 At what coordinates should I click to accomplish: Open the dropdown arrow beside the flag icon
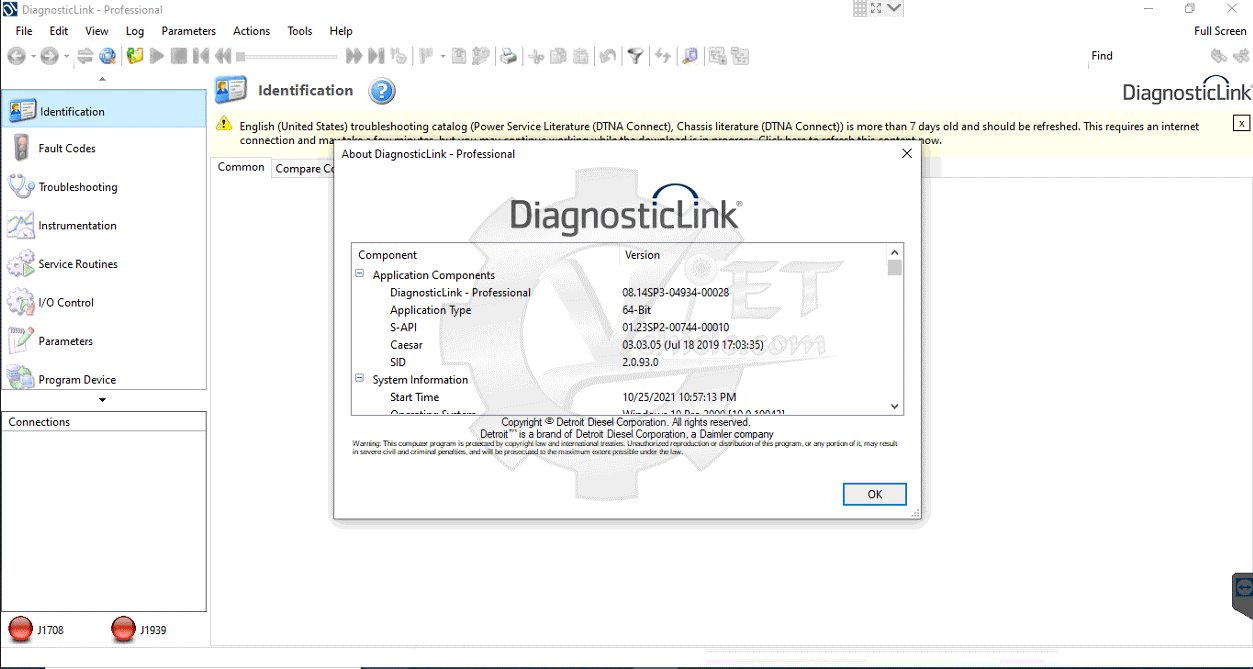[443, 56]
